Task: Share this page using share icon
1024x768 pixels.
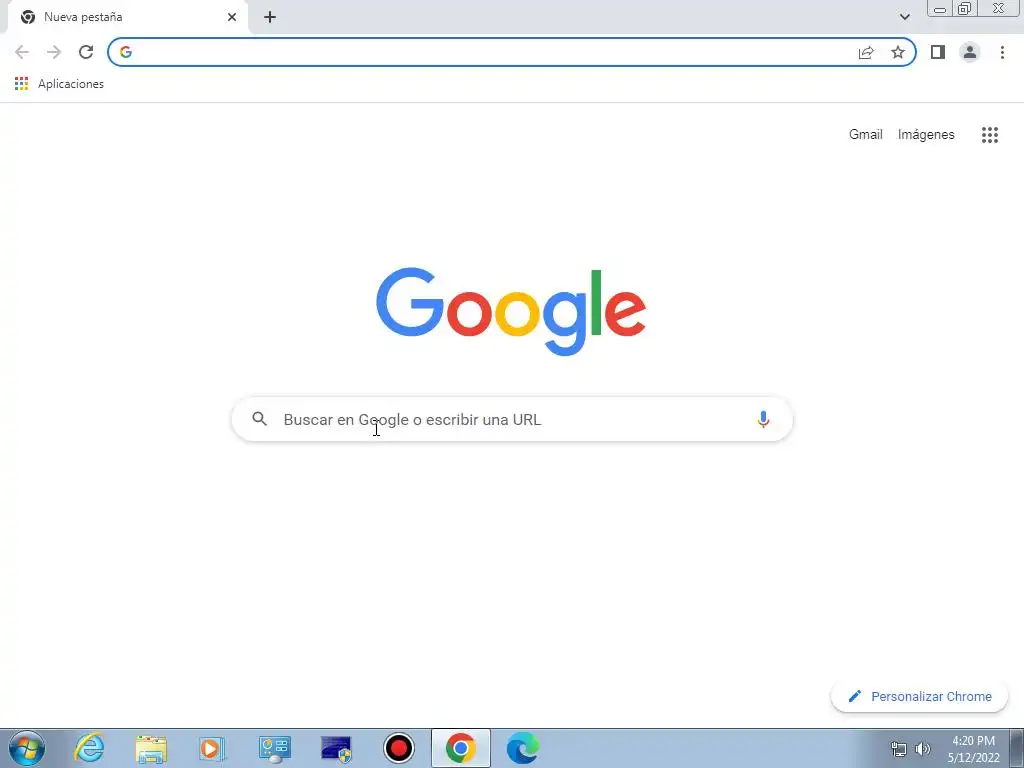Action: click(x=866, y=52)
